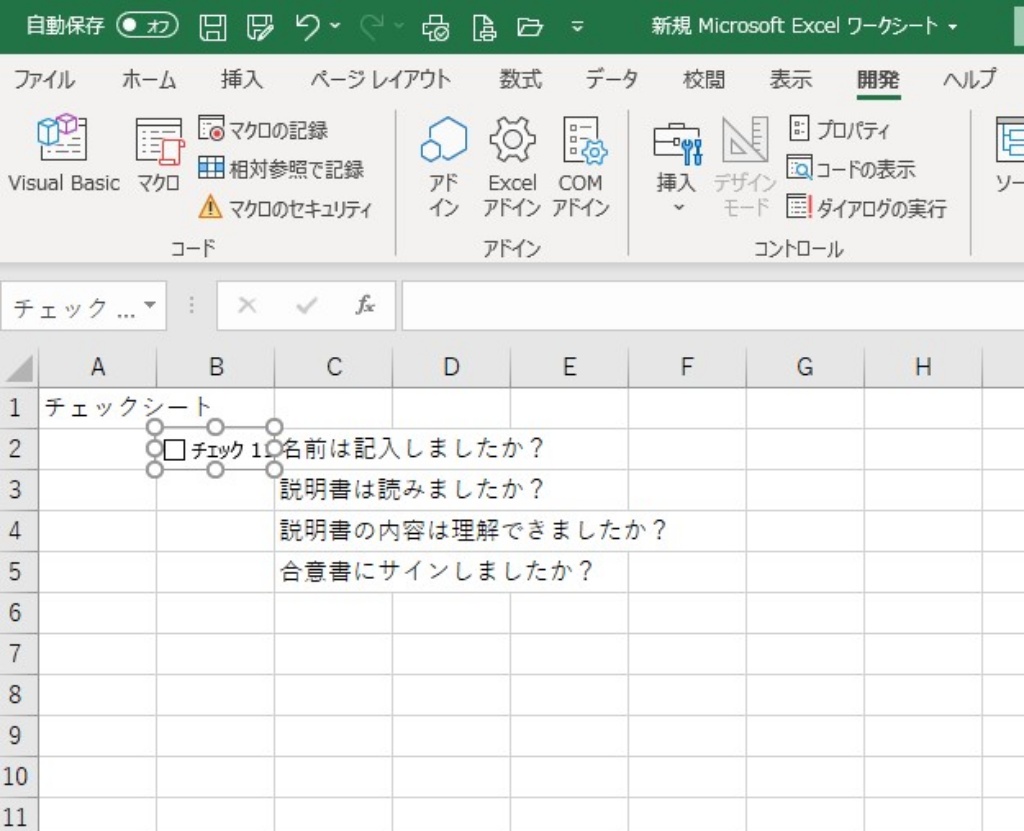Switch to the ホーム tab
The height and width of the screenshot is (831, 1024).
(x=149, y=80)
